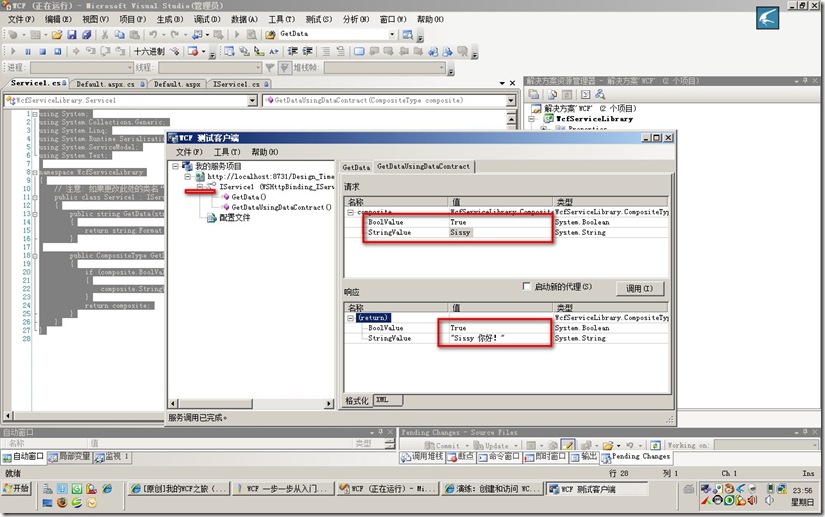Open the 调试 menu in Visual Studio
825x517 pixels.
coord(207,19)
